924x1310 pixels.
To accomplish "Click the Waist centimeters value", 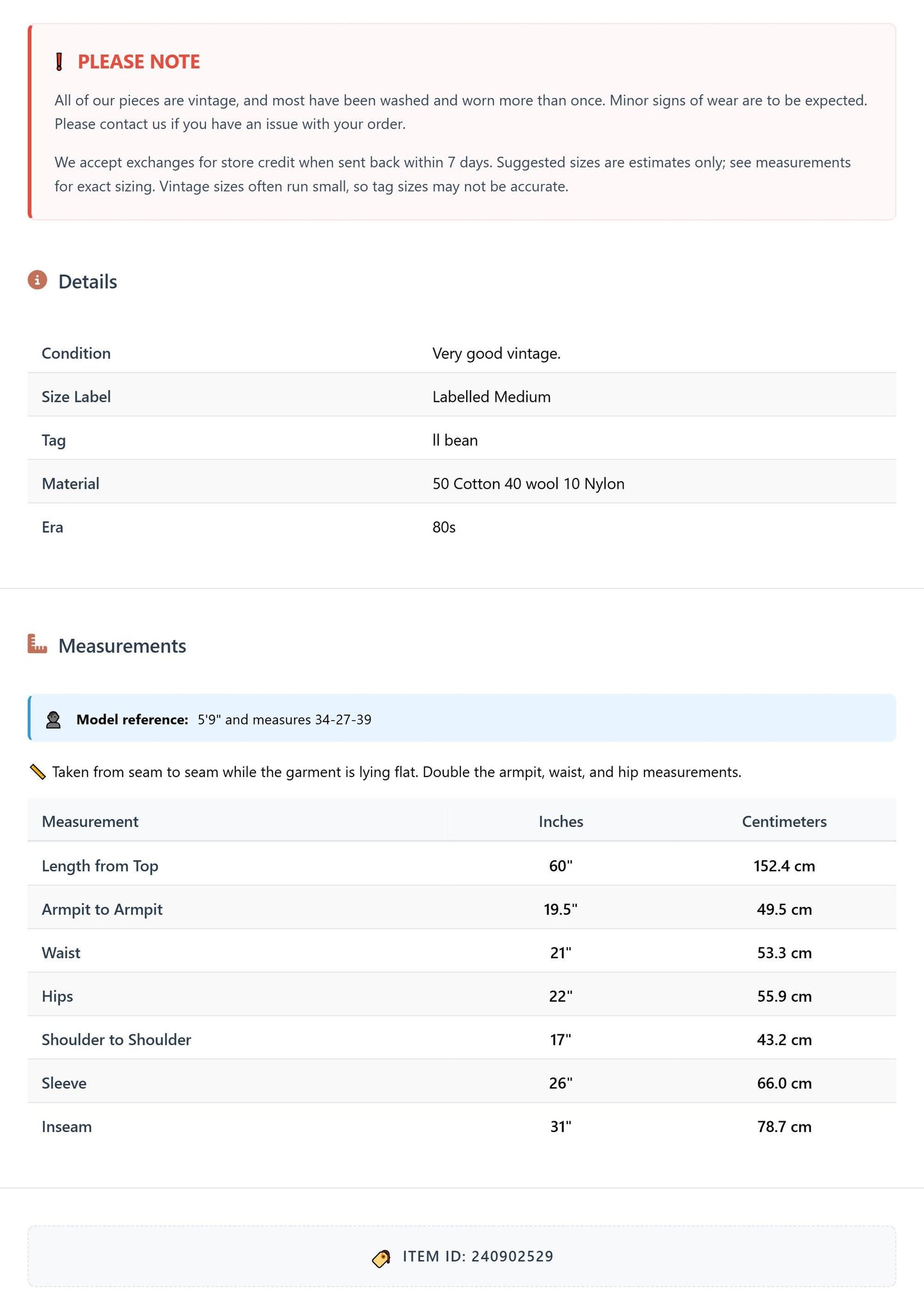I will coord(784,952).
